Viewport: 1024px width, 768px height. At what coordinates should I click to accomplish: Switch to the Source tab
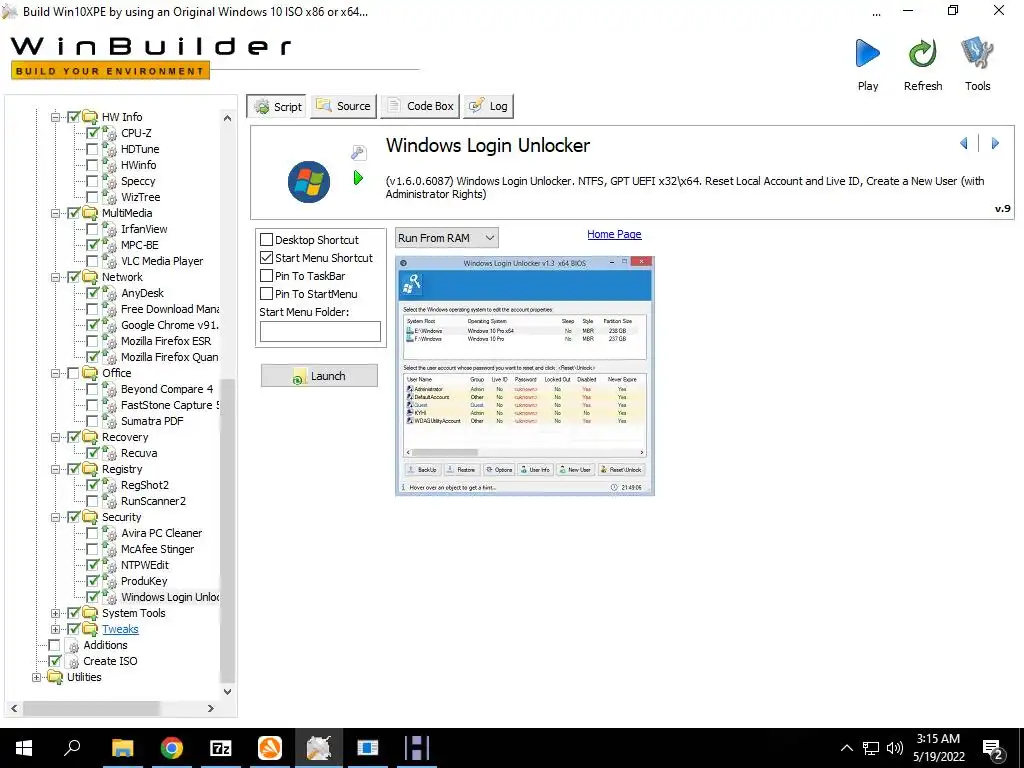tap(344, 106)
